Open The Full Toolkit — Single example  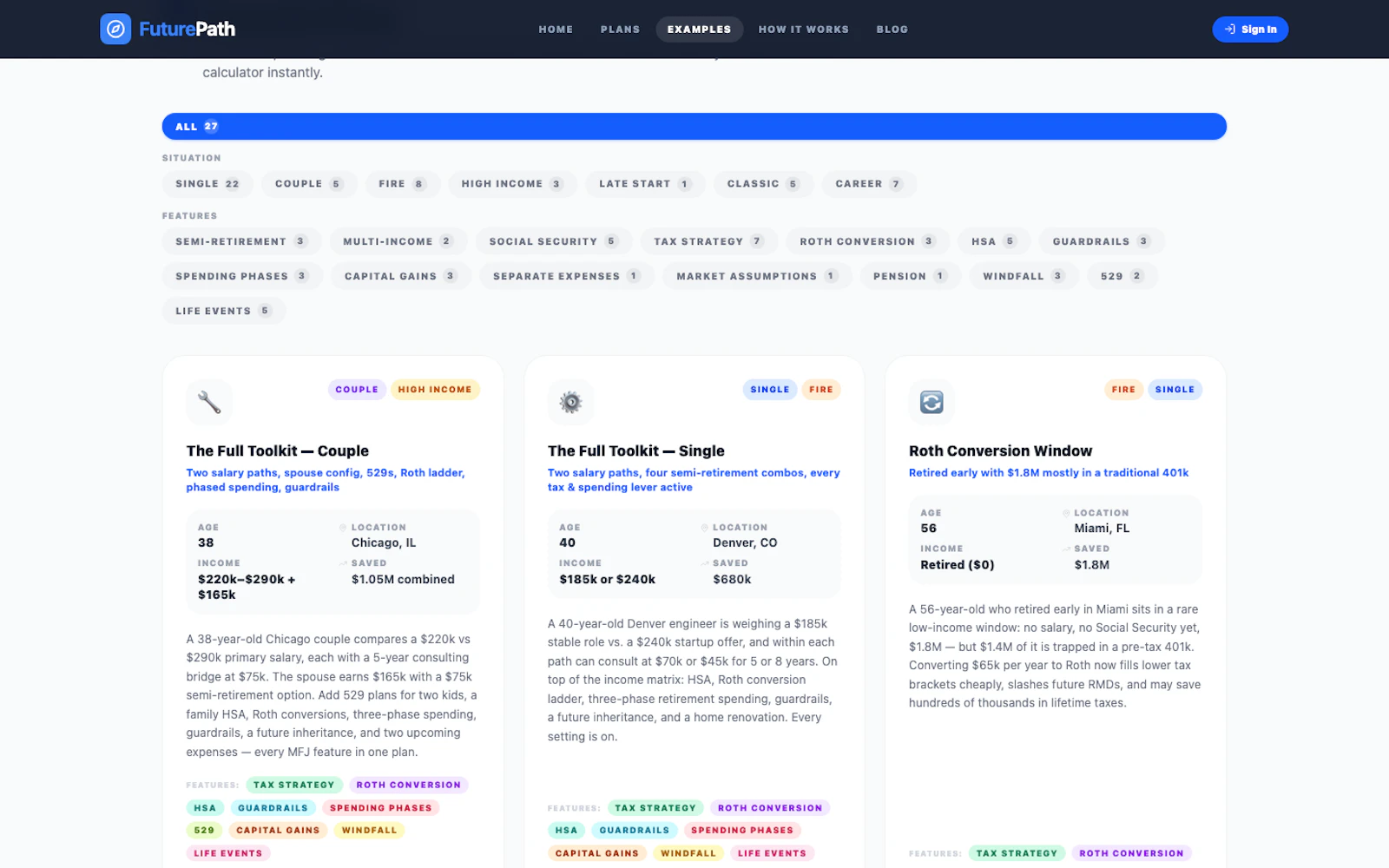[x=636, y=450]
